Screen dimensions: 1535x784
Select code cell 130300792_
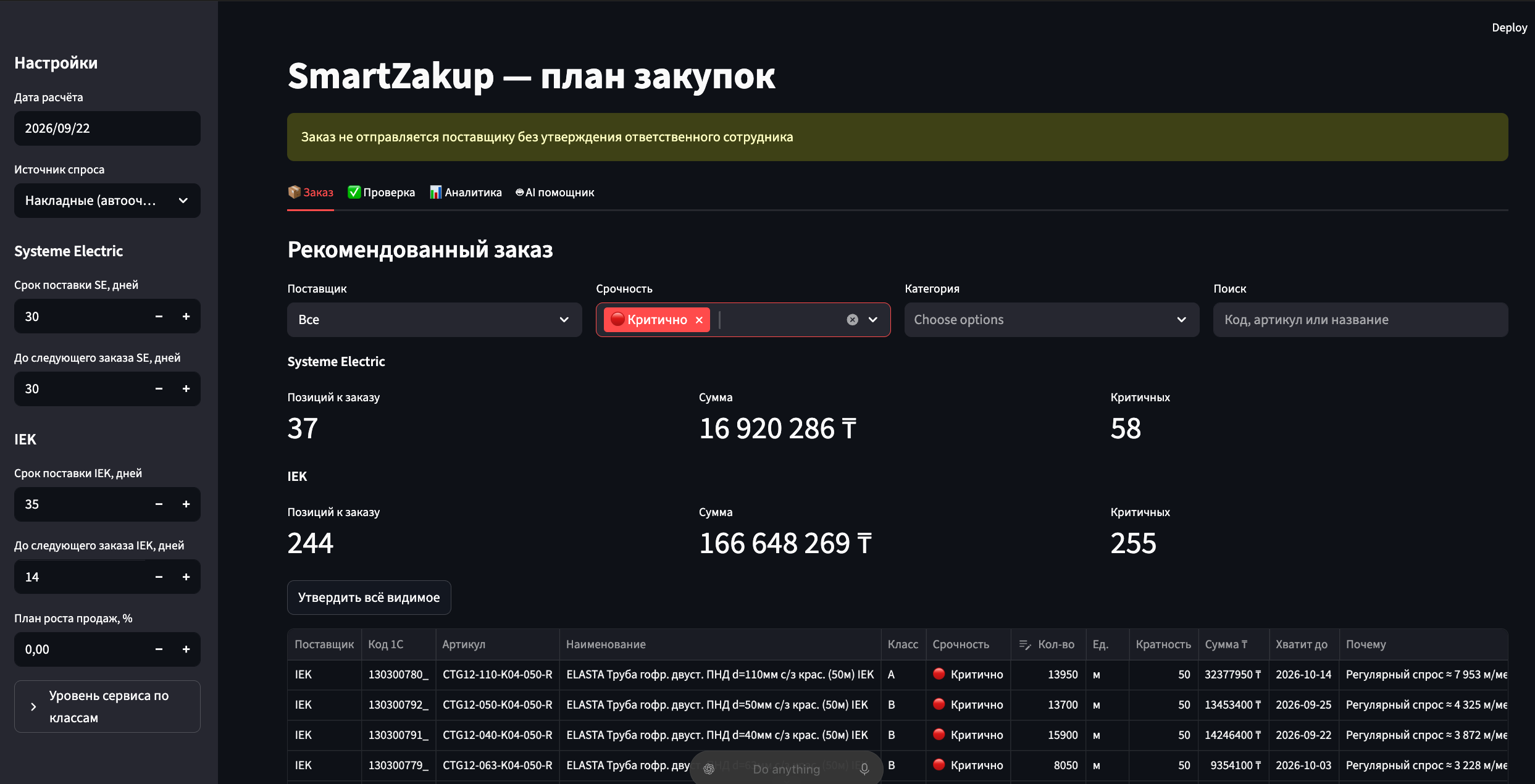coord(398,705)
